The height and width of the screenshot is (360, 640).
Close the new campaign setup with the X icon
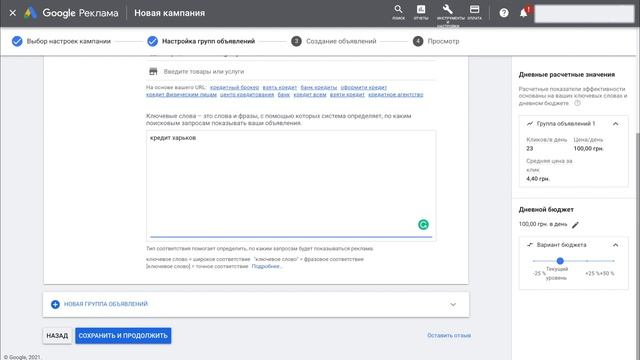pyautogui.click(x=13, y=13)
